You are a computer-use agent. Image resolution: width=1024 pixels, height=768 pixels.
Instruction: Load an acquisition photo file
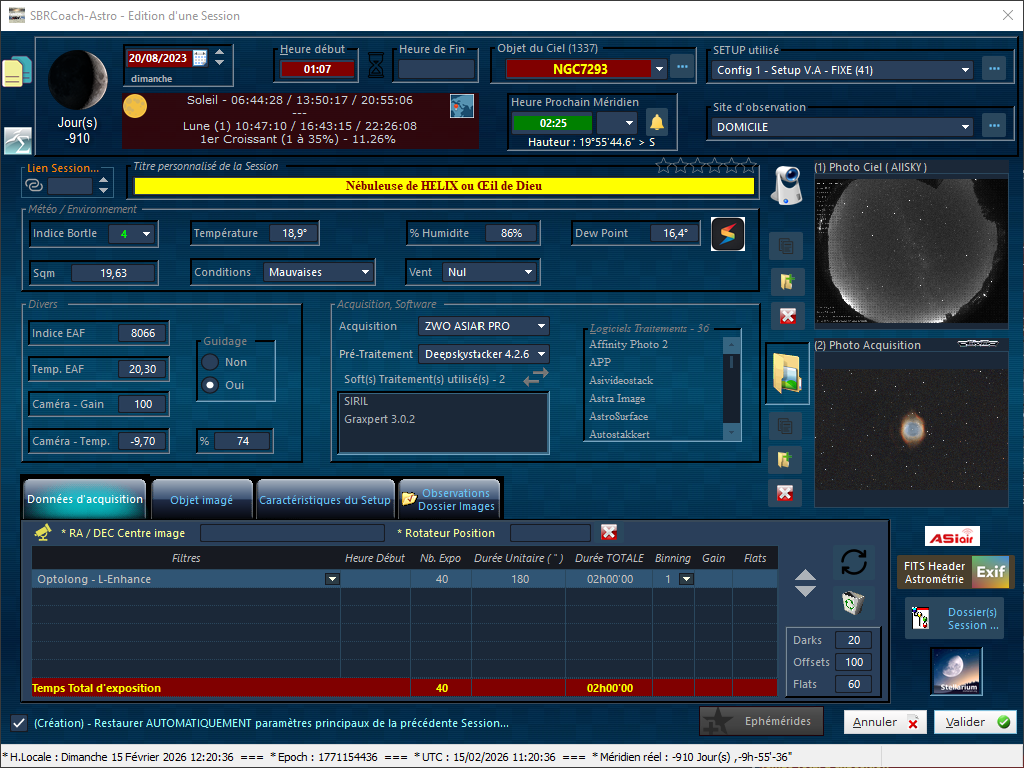pyautogui.click(x=785, y=459)
